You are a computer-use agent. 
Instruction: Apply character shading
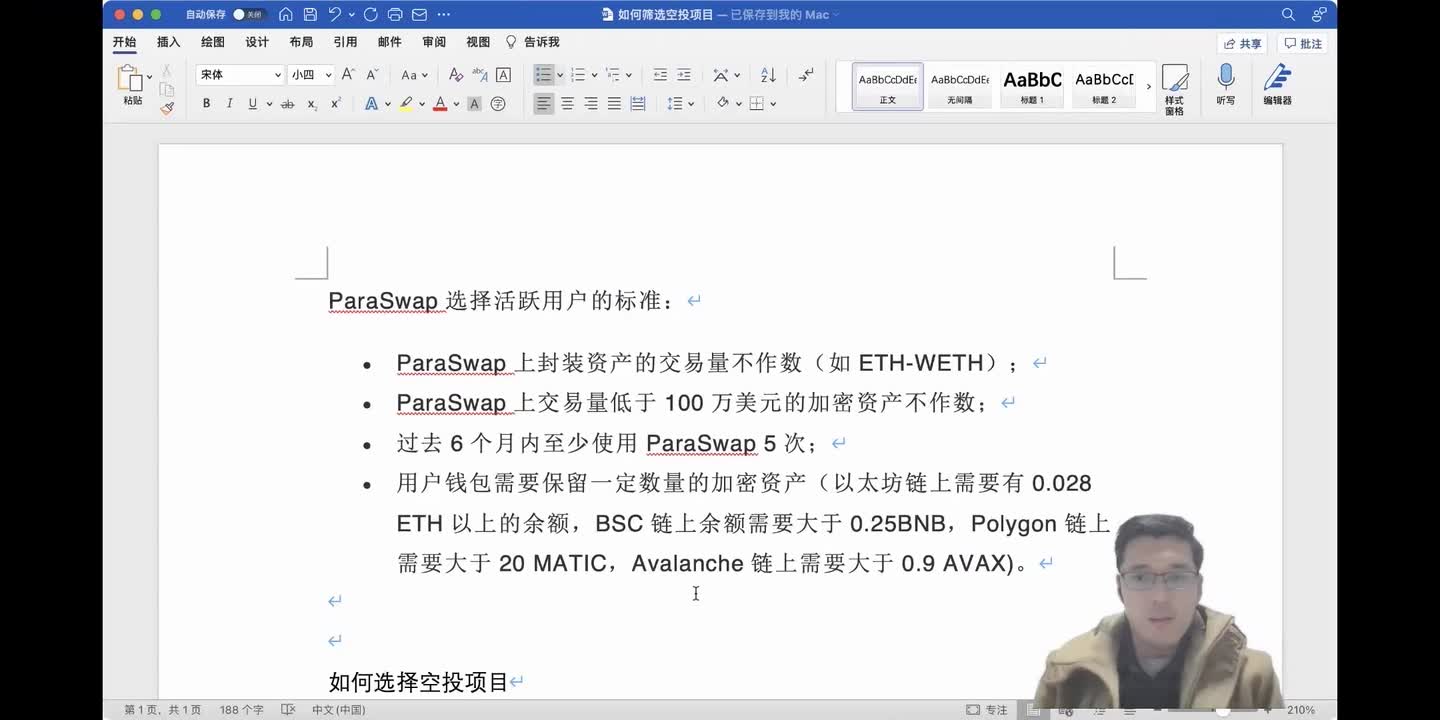pos(474,104)
